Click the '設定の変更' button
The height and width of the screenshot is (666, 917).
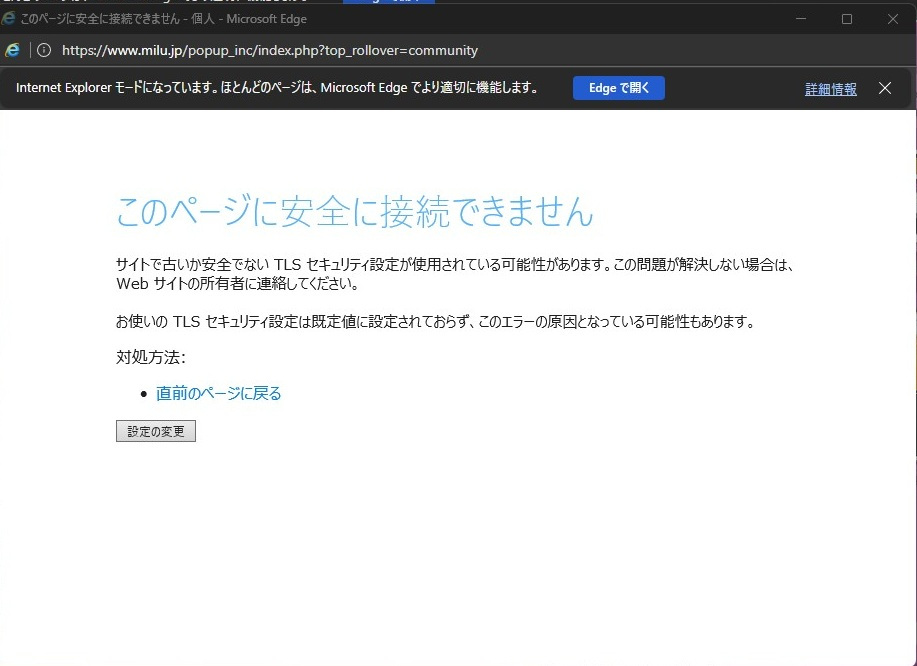156,431
